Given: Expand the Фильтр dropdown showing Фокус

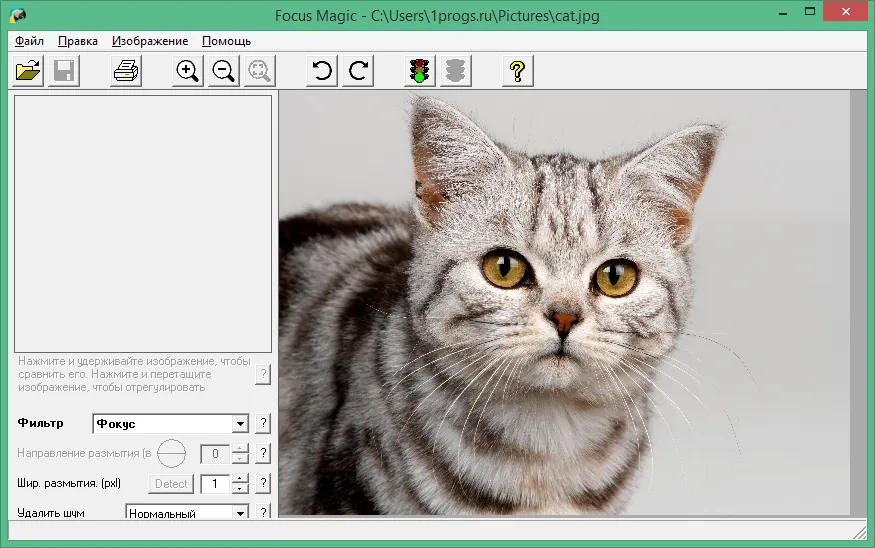Looking at the screenshot, I should click(240, 424).
